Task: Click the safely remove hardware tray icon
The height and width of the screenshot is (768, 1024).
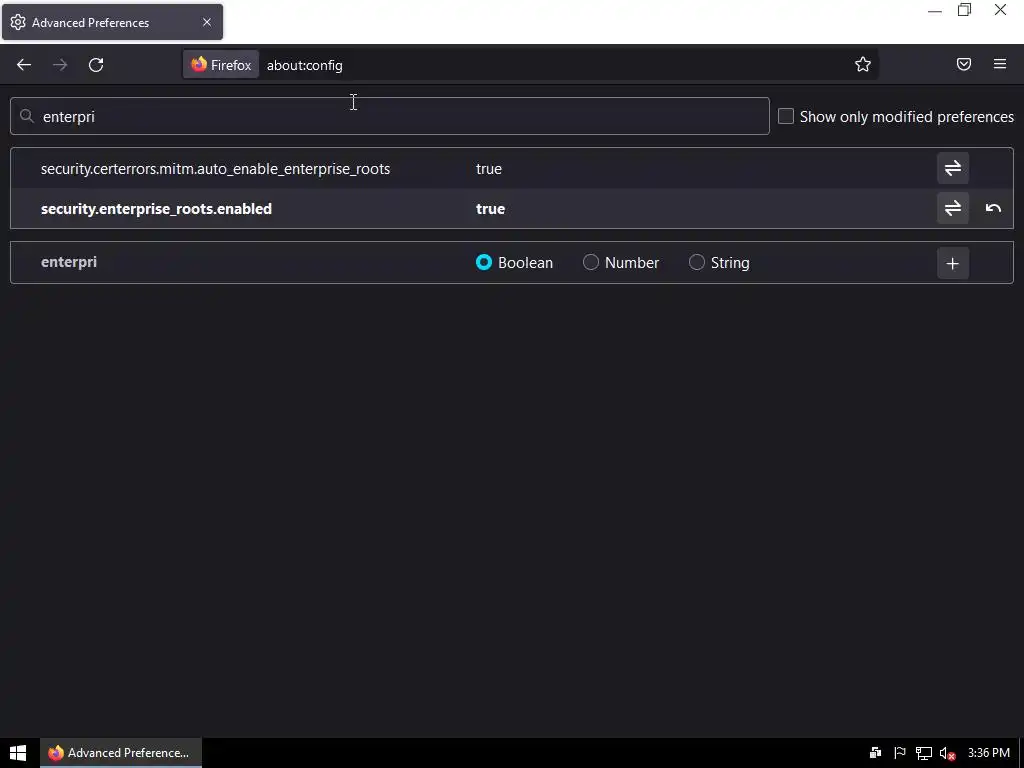Action: pyautogui.click(x=875, y=753)
